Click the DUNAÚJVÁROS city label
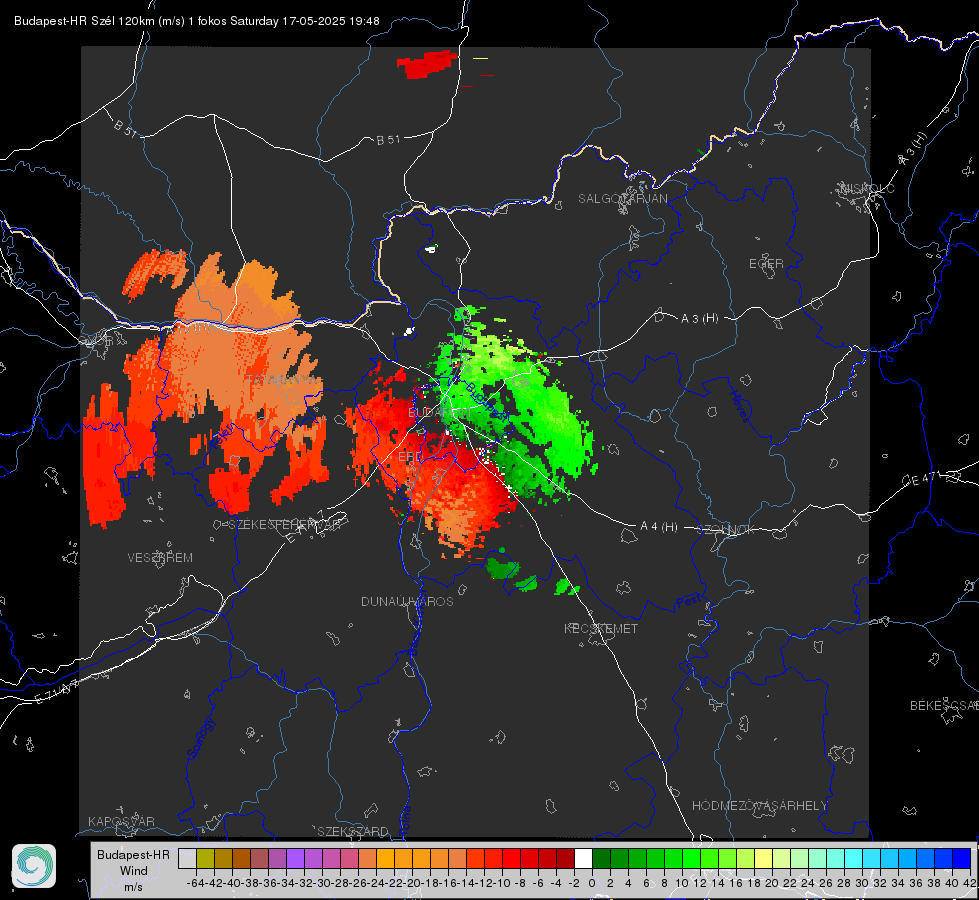 click(407, 601)
